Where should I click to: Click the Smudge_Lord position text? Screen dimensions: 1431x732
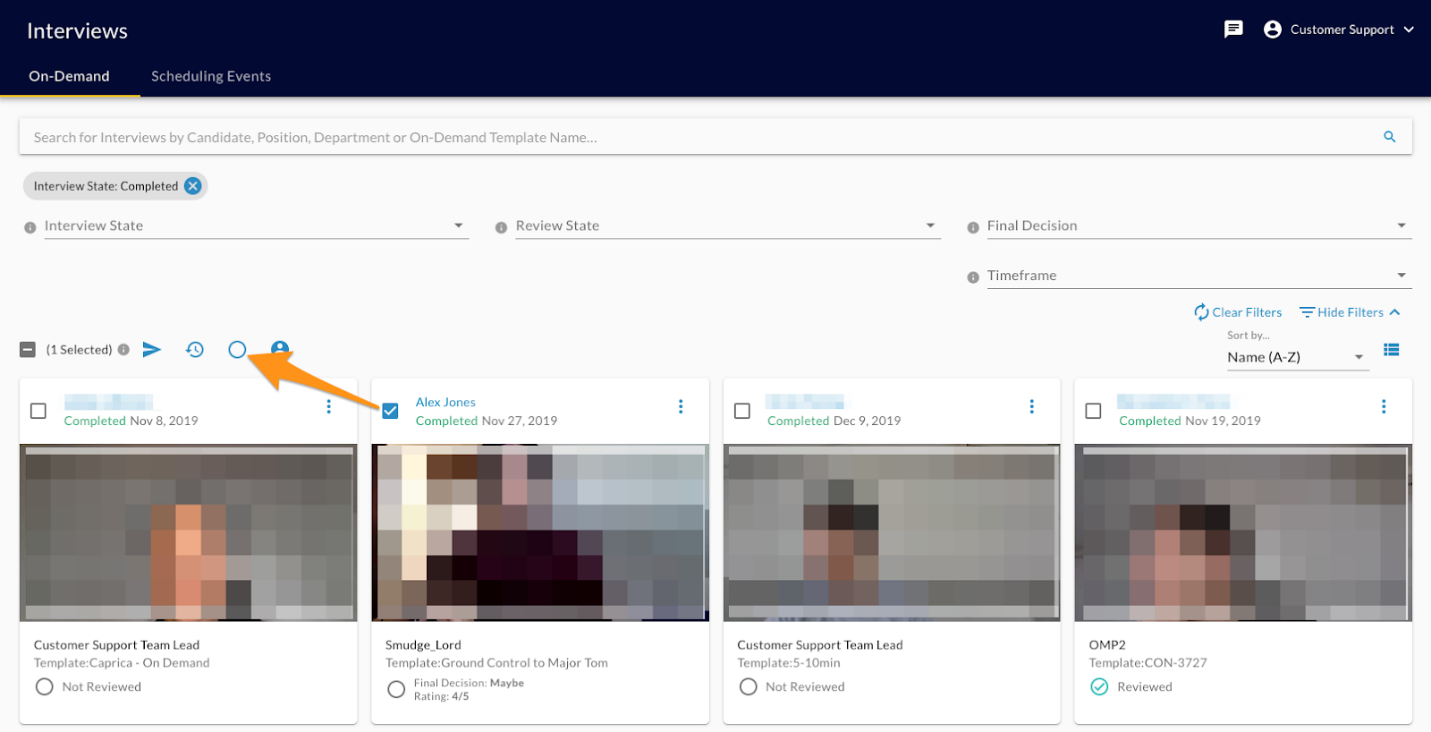coord(423,645)
